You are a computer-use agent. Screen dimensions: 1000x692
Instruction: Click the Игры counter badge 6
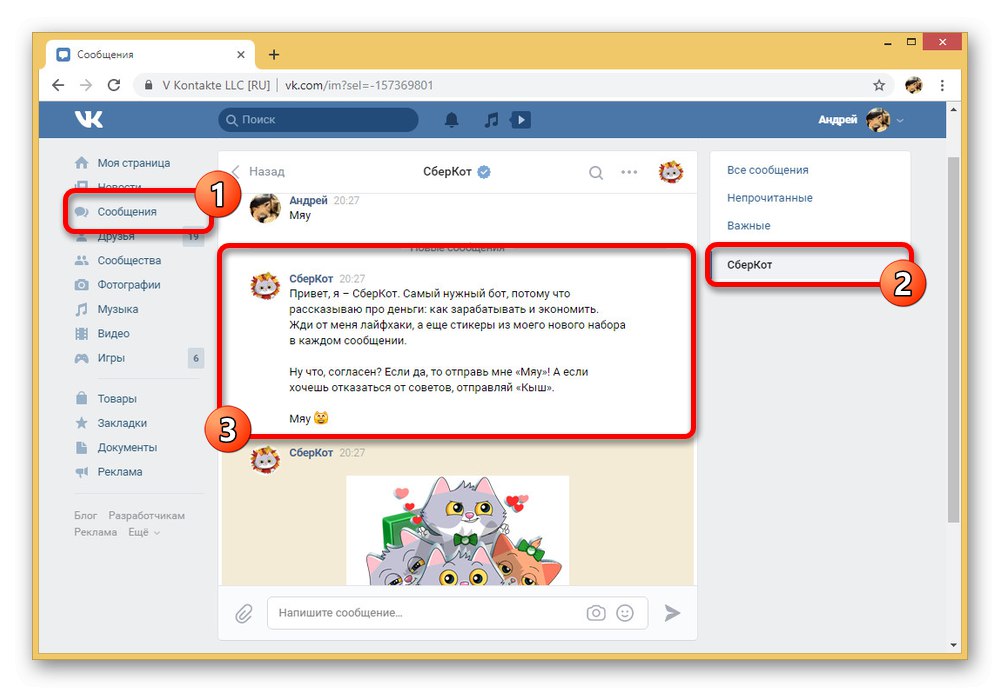coord(196,358)
